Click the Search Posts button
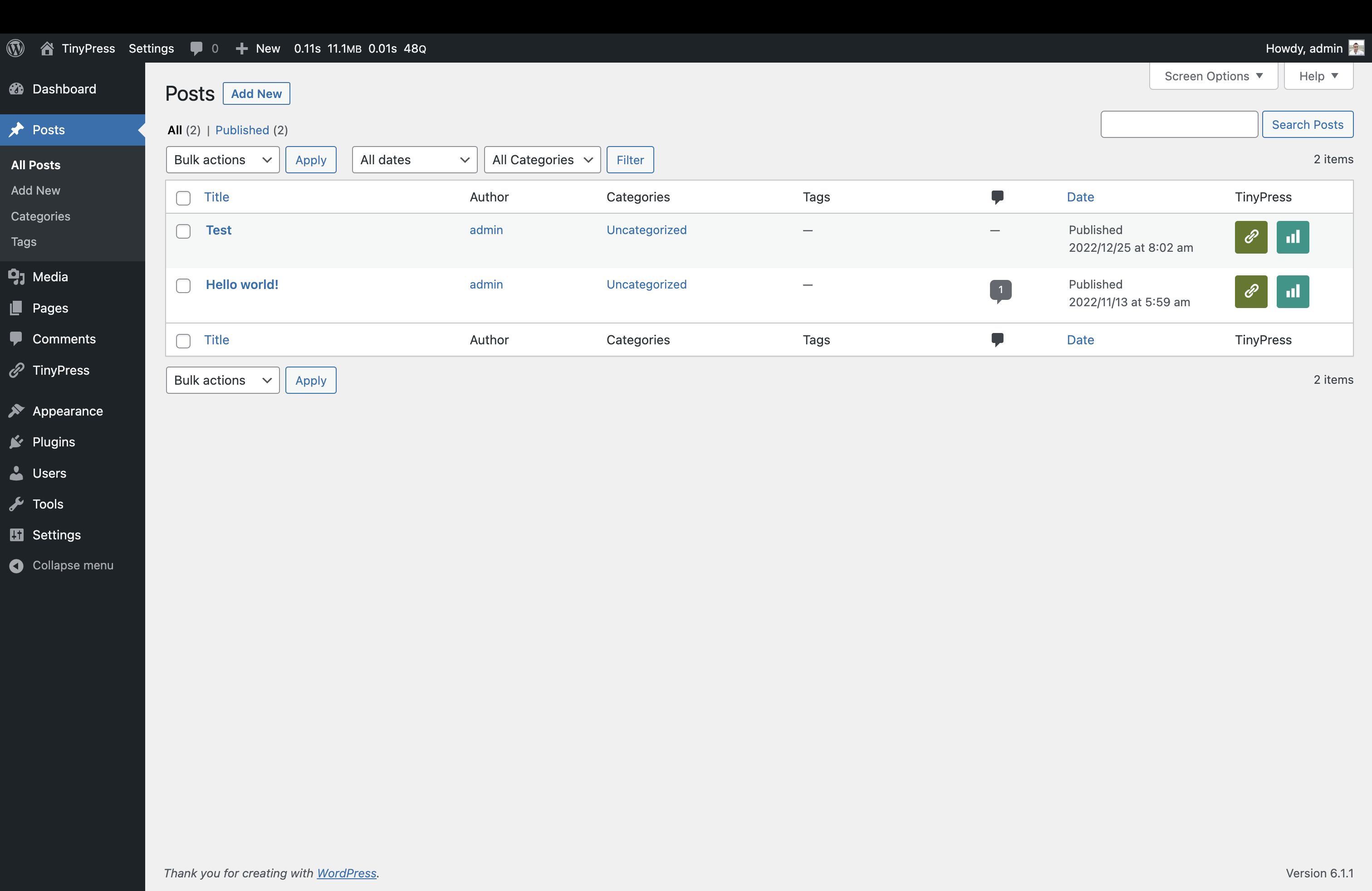The image size is (1372, 891). coord(1308,124)
